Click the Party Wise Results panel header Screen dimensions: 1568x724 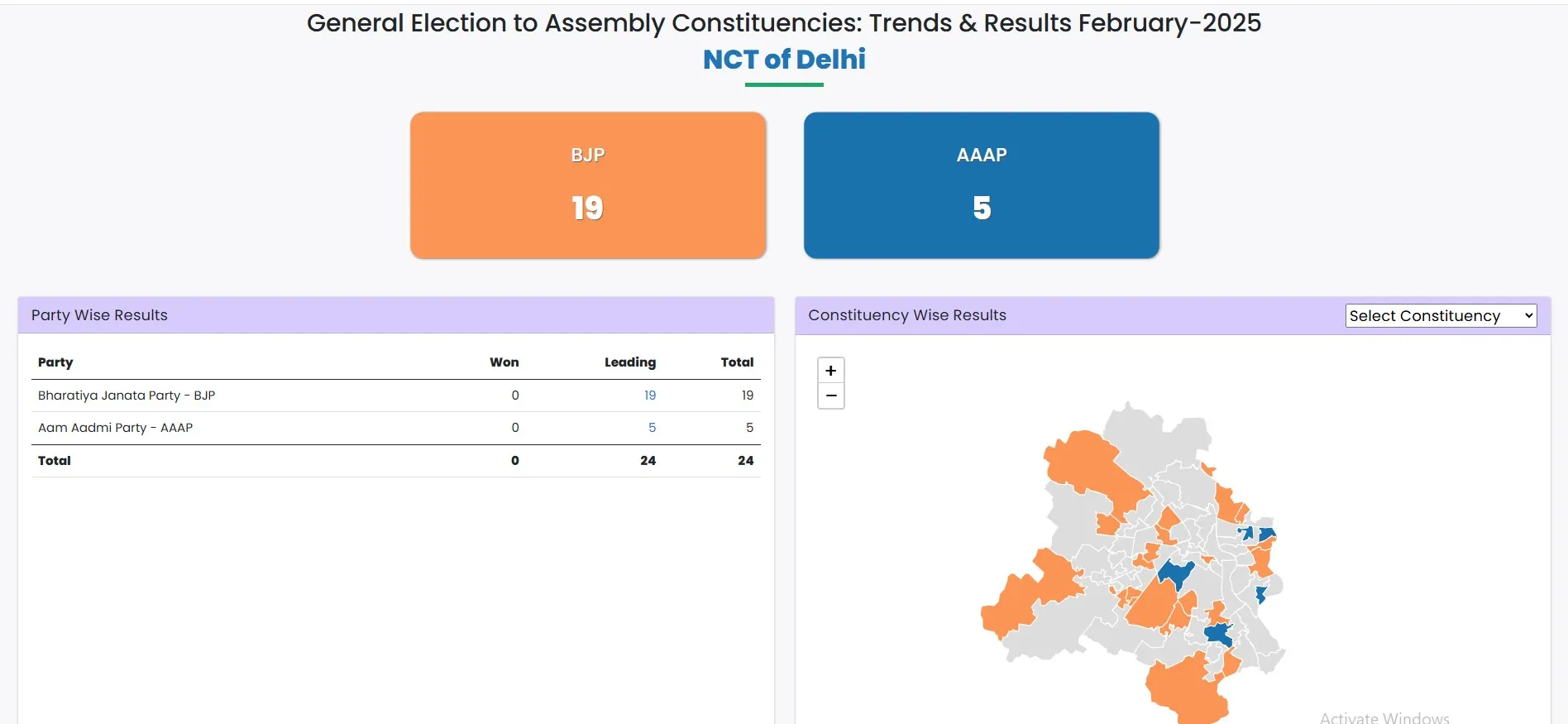[99, 315]
